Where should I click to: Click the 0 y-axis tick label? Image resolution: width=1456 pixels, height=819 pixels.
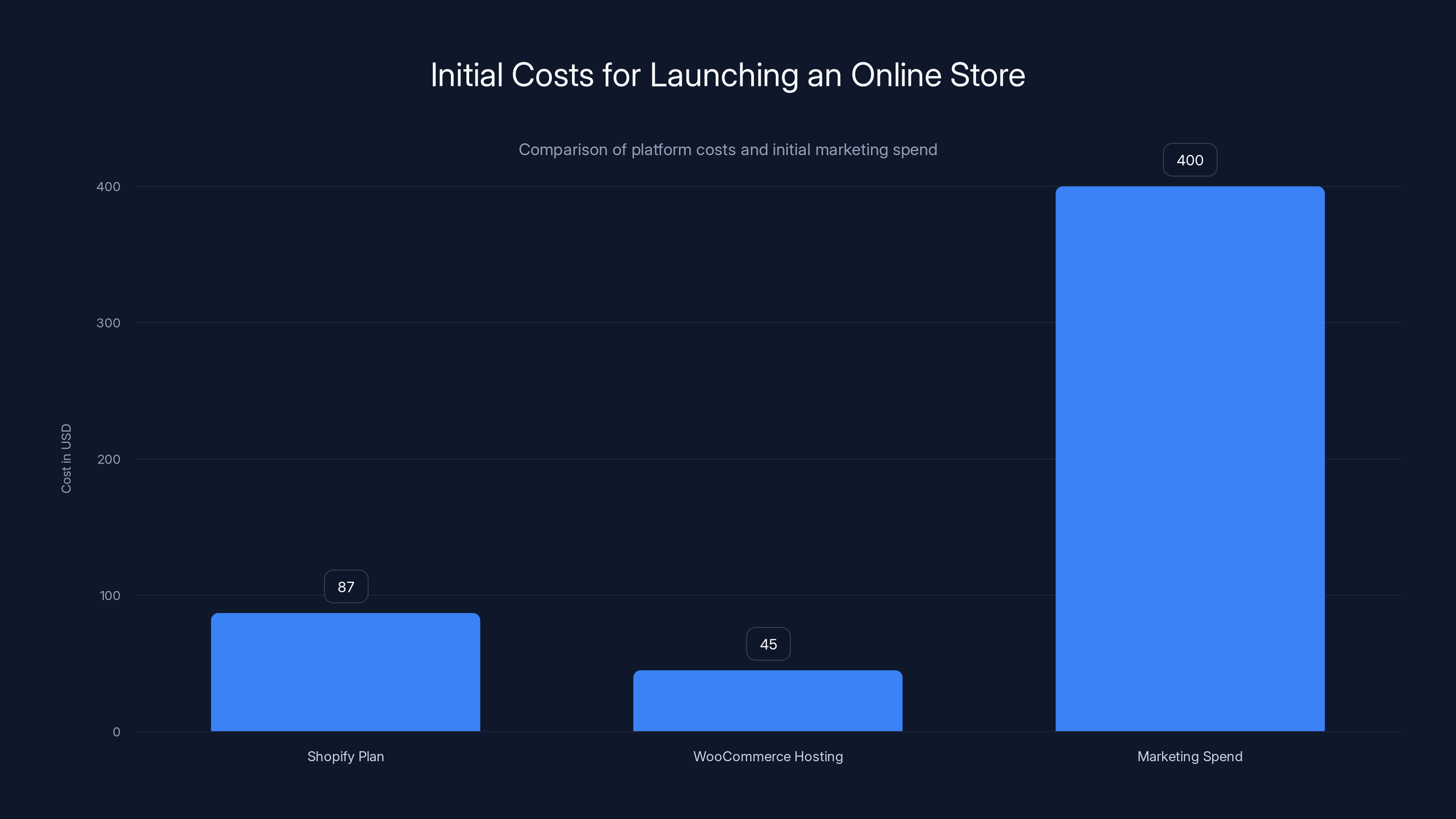click(x=116, y=731)
